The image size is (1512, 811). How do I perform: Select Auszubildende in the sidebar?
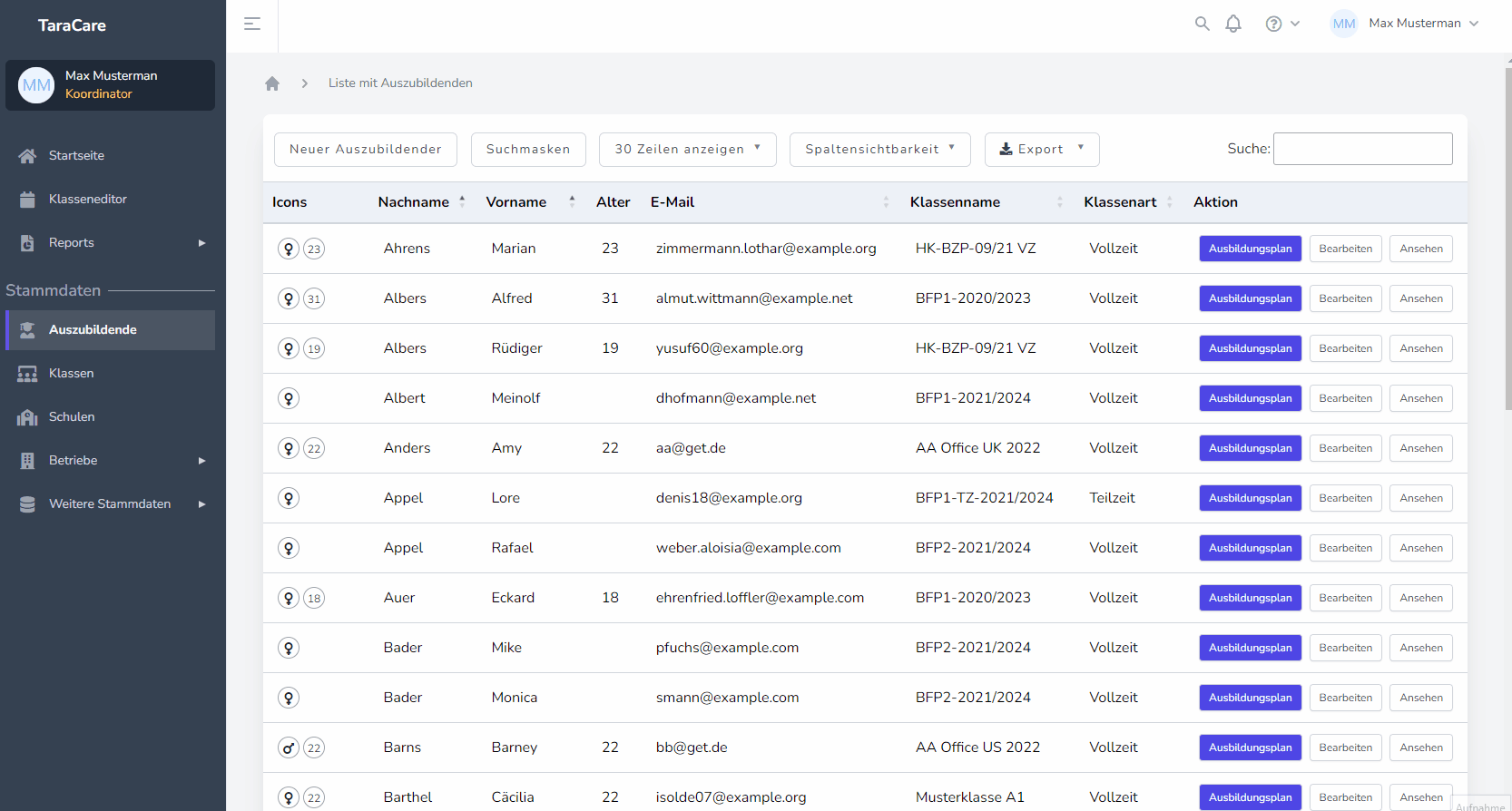[110, 330]
